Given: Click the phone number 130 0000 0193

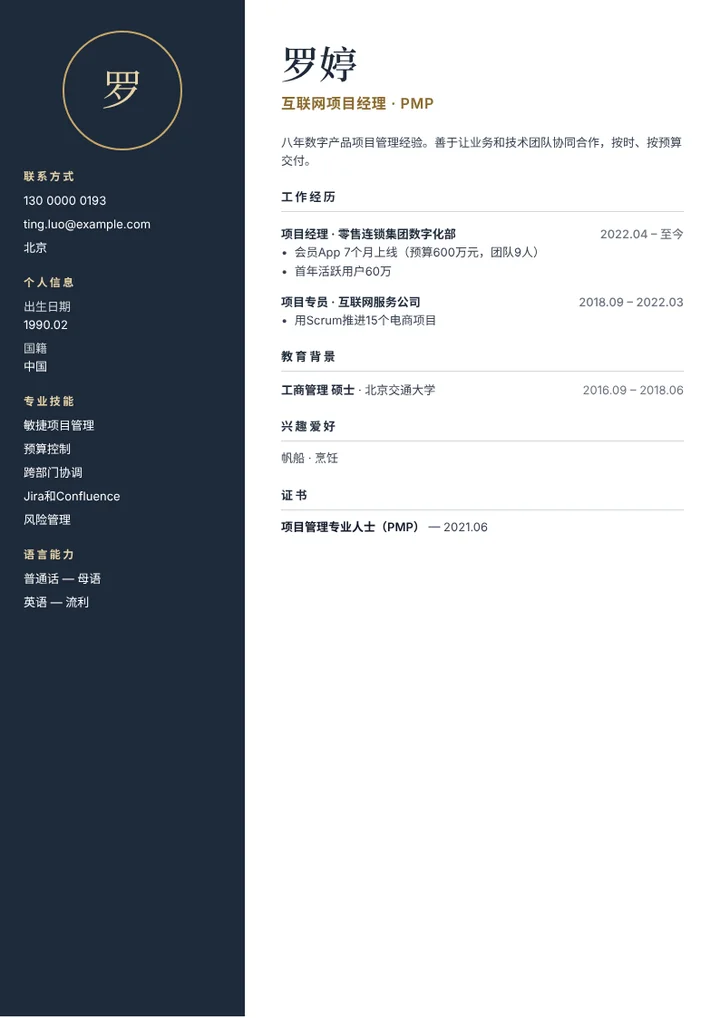Looking at the screenshot, I should coord(65,201).
